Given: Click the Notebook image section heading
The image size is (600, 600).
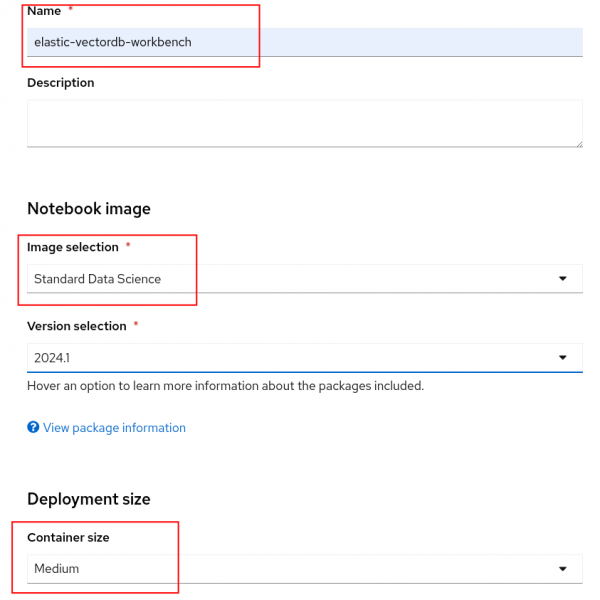Looking at the screenshot, I should pos(89,209).
